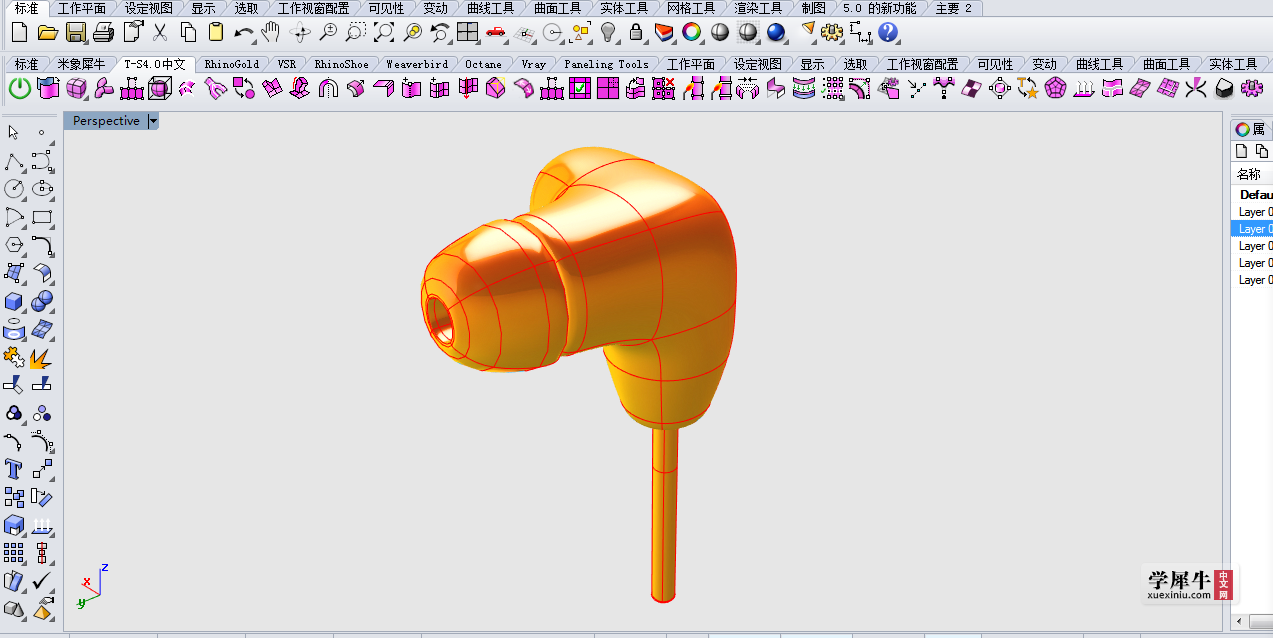Open the 米象犀牛 tab
The image size is (1273, 638).
(81, 64)
